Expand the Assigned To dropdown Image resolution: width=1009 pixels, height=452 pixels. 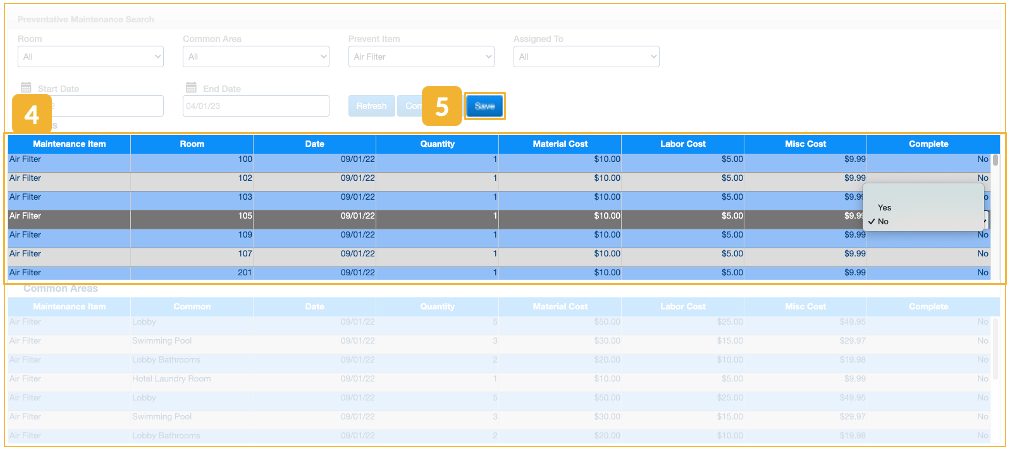[586, 57]
